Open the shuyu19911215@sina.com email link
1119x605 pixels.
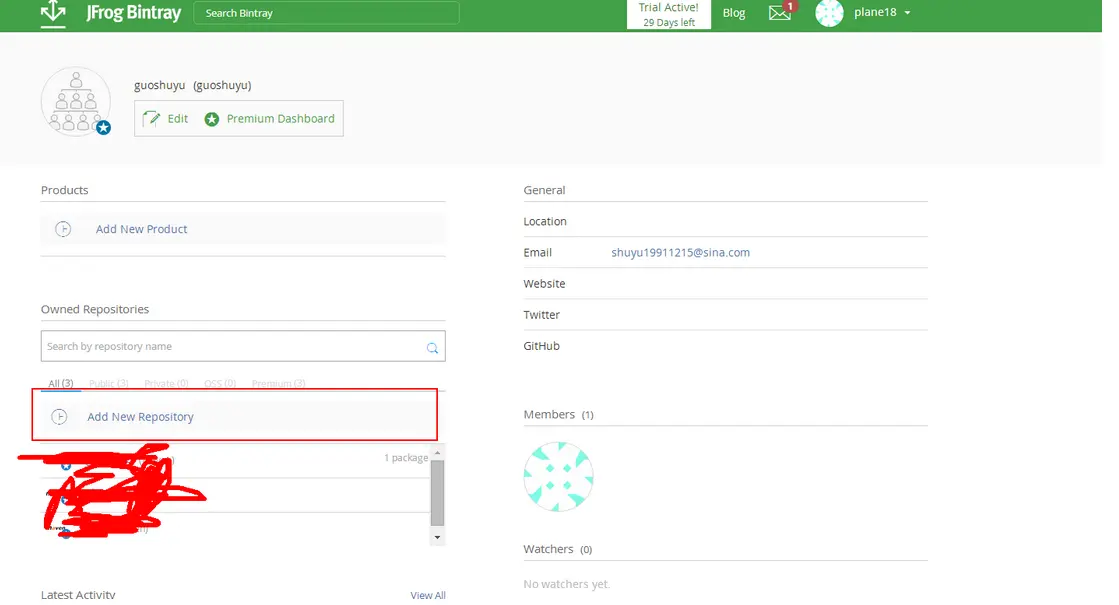(x=680, y=253)
